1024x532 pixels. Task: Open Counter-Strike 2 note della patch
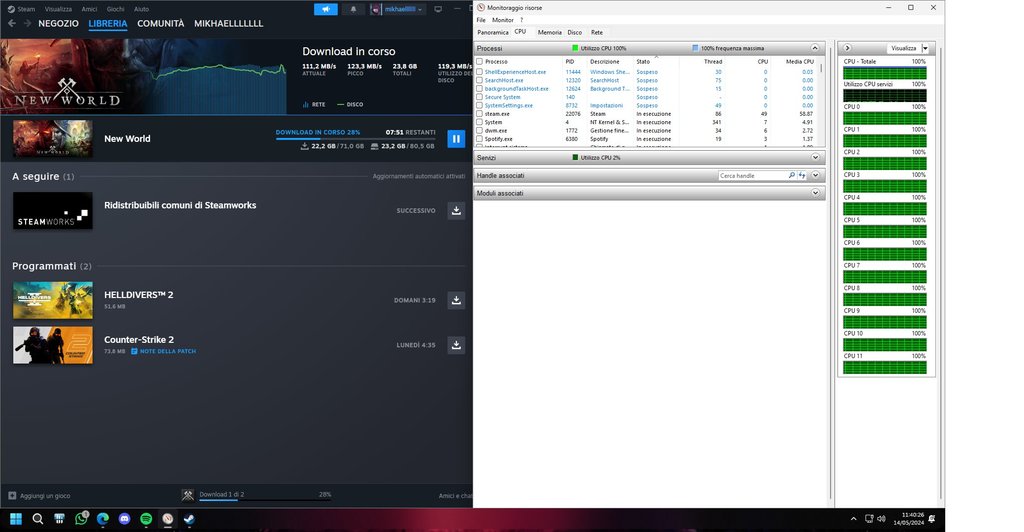coord(163,351)
